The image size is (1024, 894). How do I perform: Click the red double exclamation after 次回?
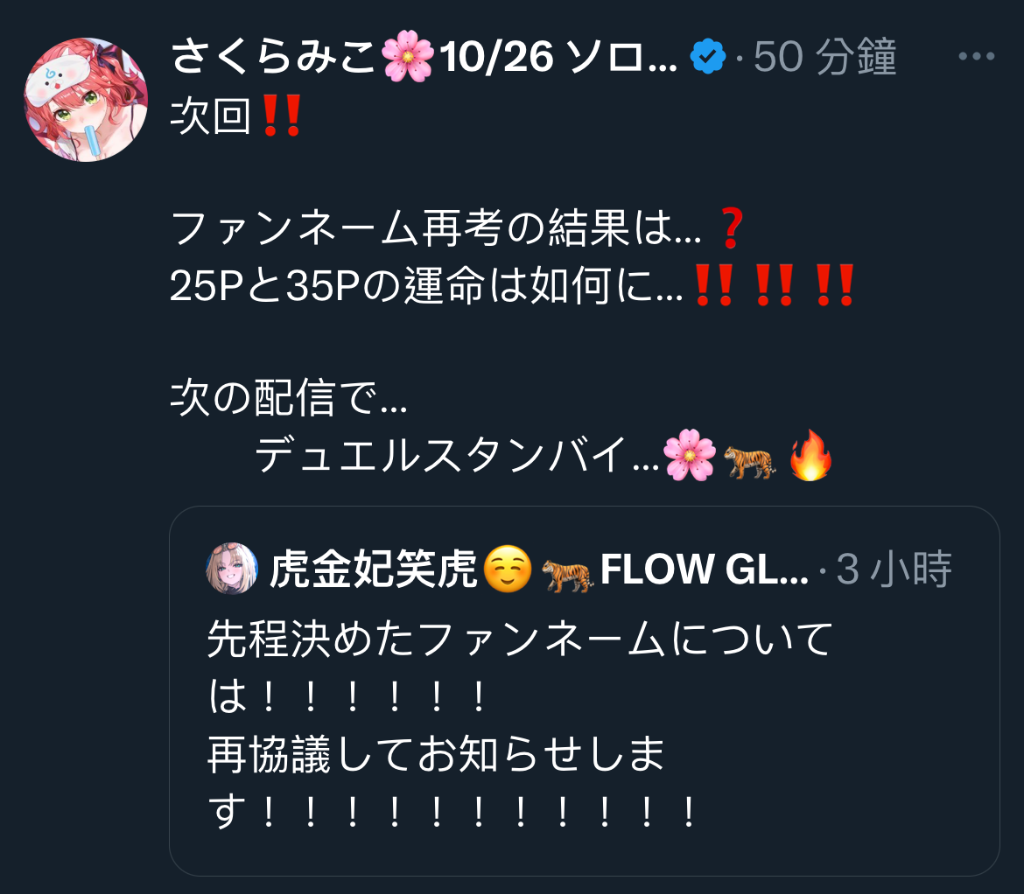[x=281, y=115]
